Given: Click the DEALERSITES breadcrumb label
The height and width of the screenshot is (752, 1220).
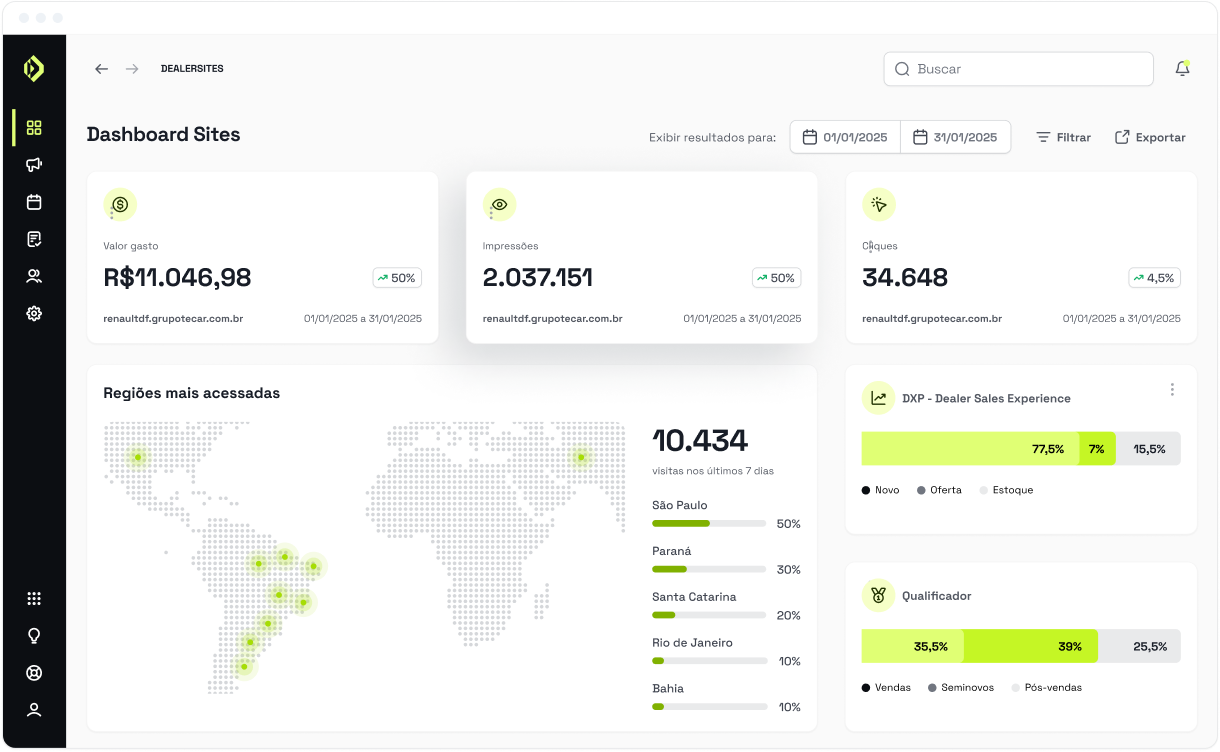Looking at the screenshot, I should [x=192, y=69].
